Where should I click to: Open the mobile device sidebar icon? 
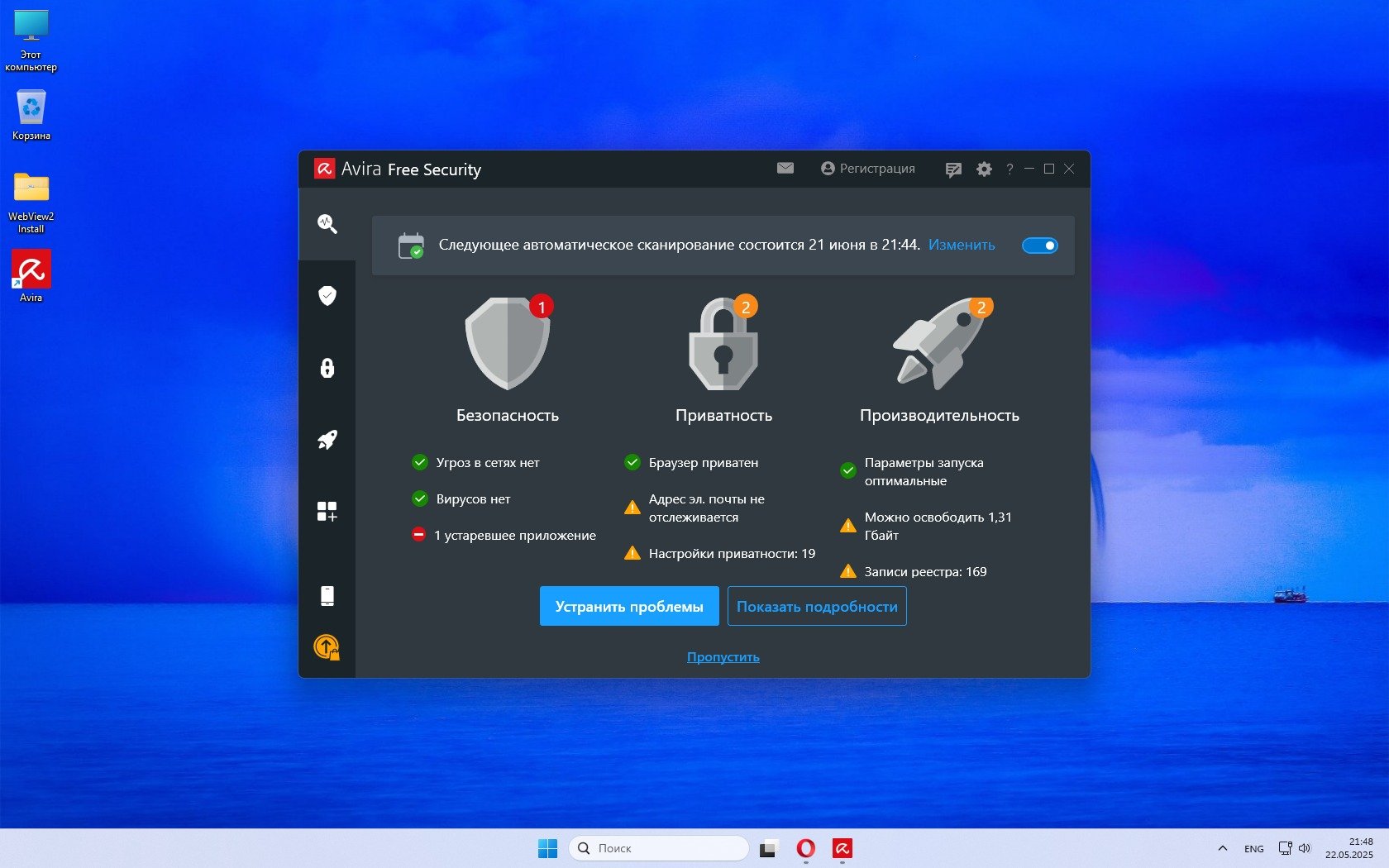[x=327, y=596]
